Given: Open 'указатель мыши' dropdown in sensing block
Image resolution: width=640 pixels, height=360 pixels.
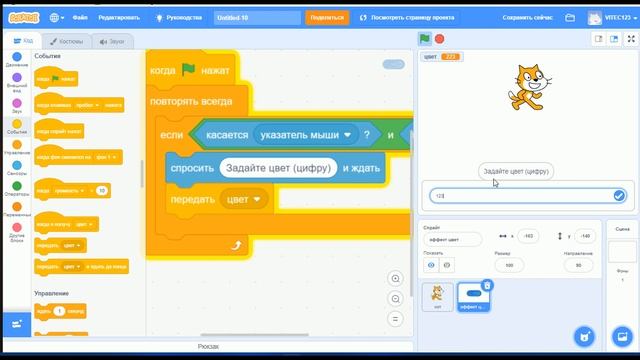Looking at the screenshot, I should tap(305, 135).
